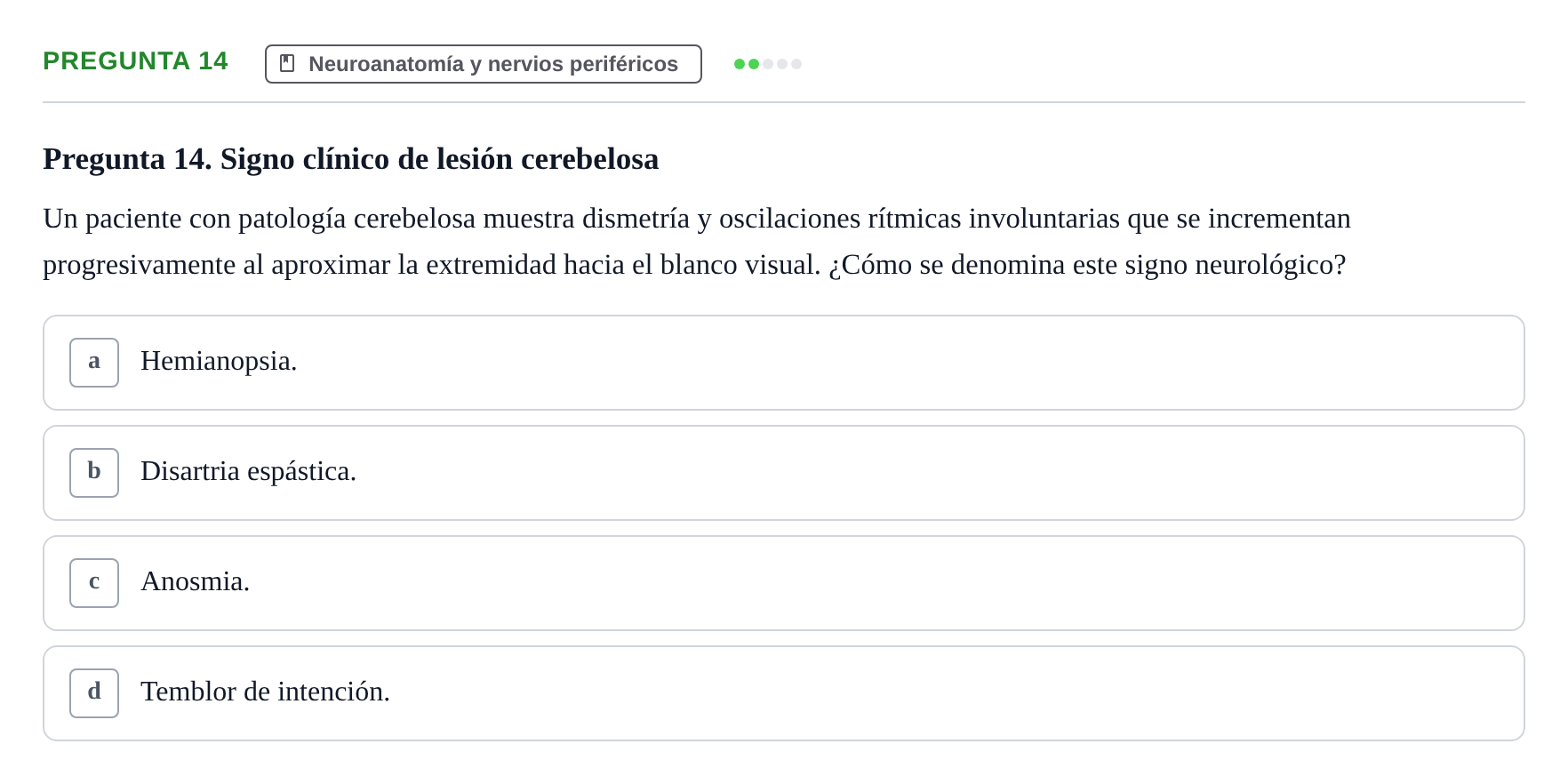Image resolution: width=1568 pixels, height=784 pixels.
Task: Click the last grey difficulty dot
Action: 796,64
